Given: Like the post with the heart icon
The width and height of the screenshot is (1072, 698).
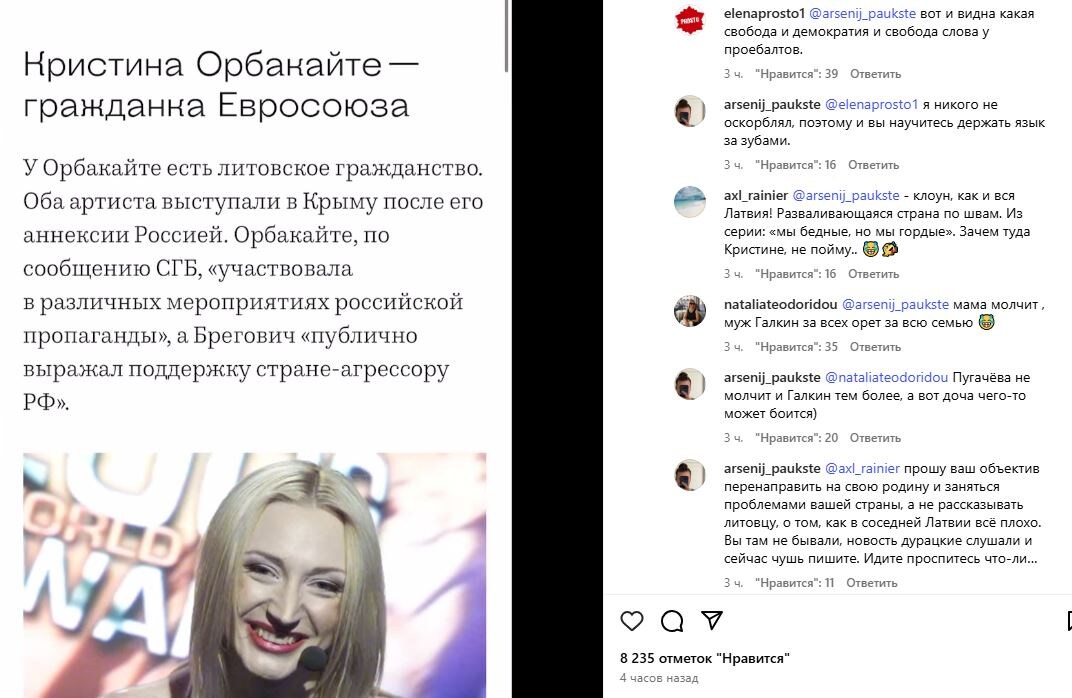Looking at the screenshot, I should [x=632, y=621].
